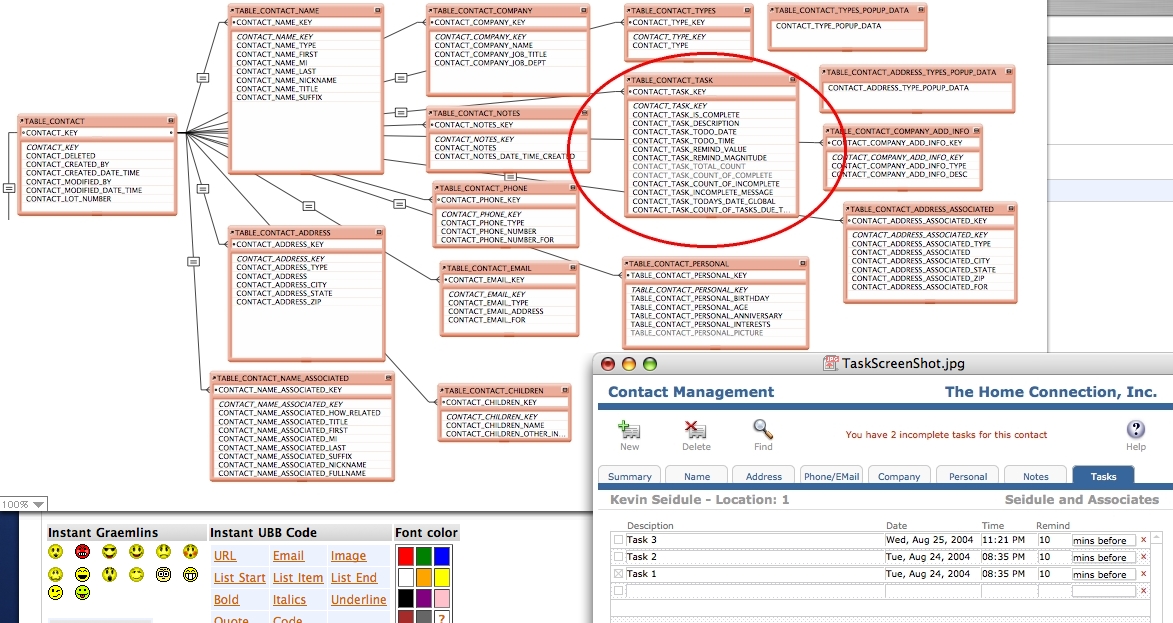Switch to the Notes tab
The width and height of the screenshot is (1173, 623).
[1035, 476]
